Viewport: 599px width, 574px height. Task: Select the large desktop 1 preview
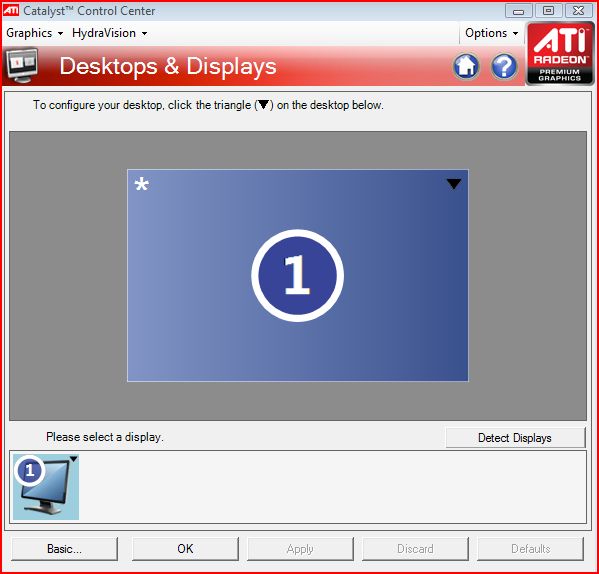pyautogui.click(x=298, y=275)
